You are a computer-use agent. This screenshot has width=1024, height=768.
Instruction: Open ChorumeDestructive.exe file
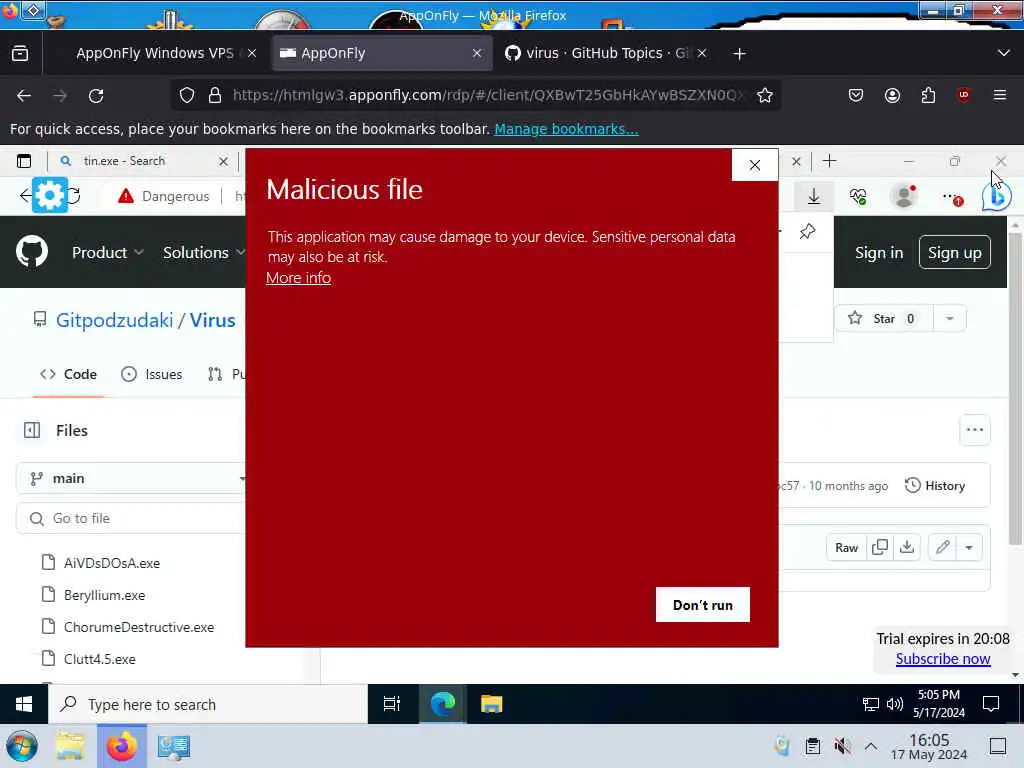(139, 627)
